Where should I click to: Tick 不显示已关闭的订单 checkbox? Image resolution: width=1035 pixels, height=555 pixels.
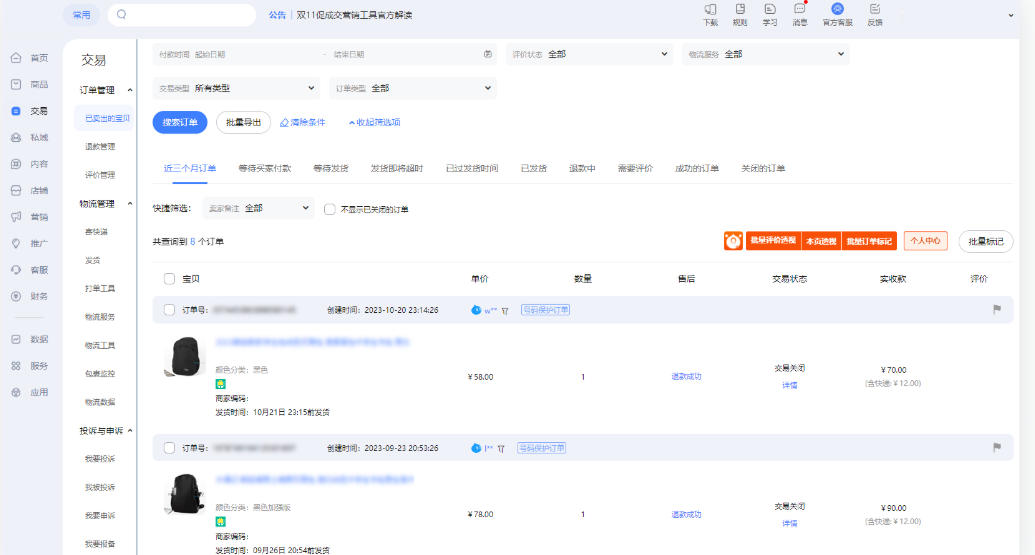331,209
